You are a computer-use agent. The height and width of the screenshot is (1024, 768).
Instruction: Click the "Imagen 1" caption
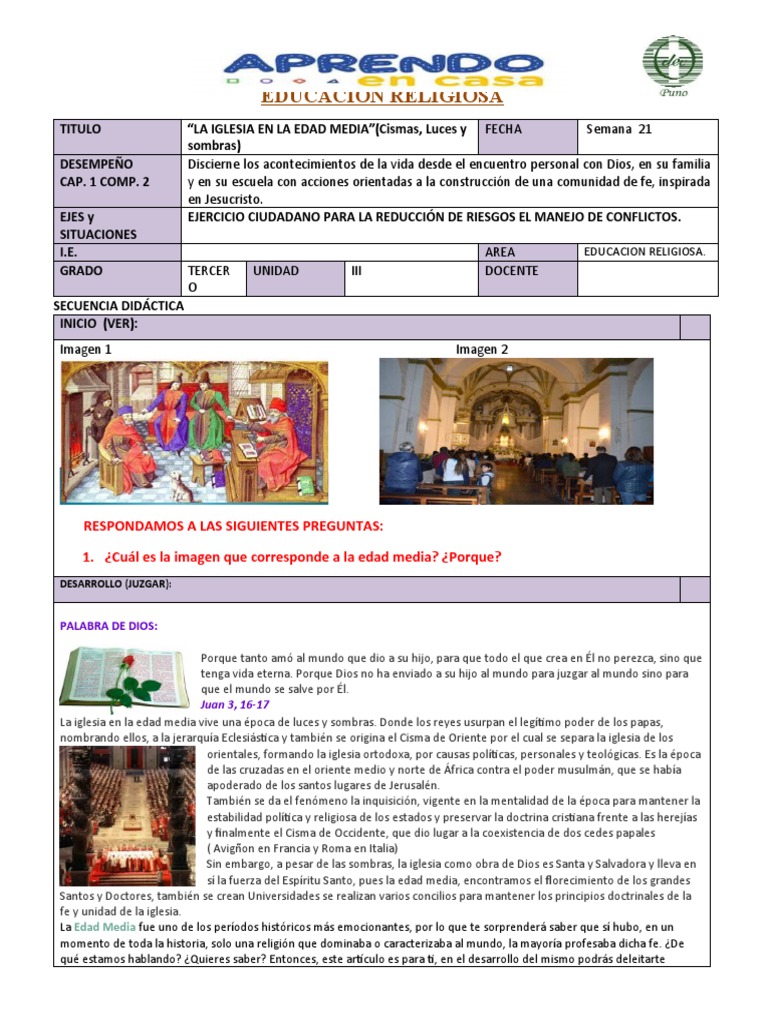tap(86, 349)
